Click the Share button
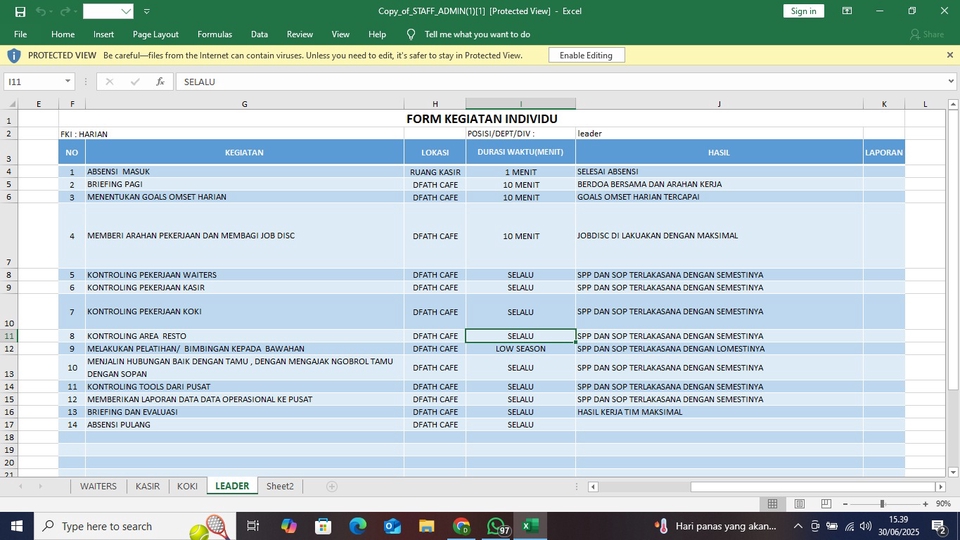The width and height of the screenshot is (960, 540). coord(927,34)
